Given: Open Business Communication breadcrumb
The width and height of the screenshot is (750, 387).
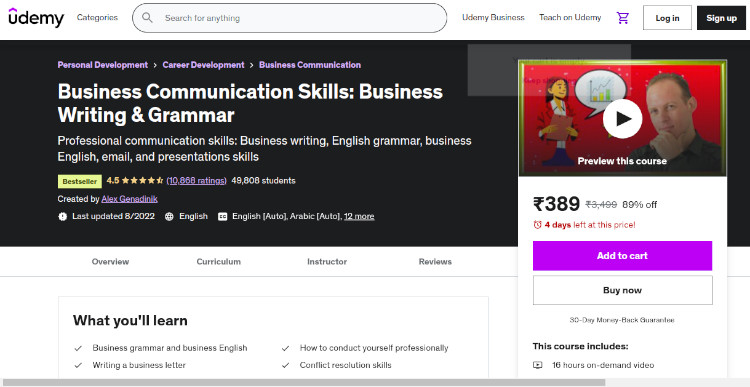Looking at the screenshot, I should point(310,65).
